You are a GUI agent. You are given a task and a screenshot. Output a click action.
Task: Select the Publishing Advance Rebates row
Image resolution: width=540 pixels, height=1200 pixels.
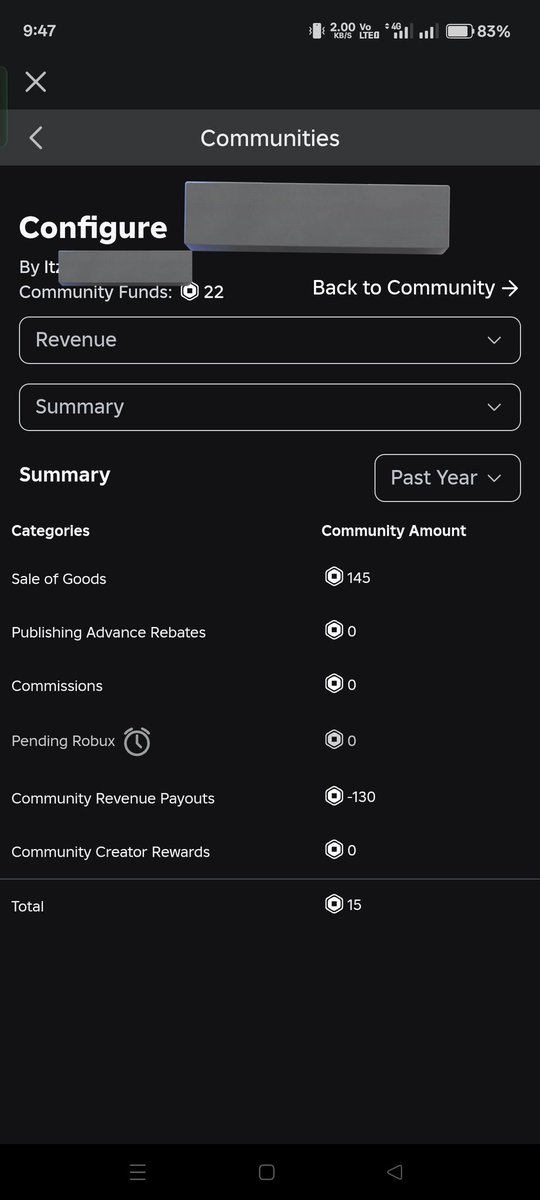click(270, 632)
